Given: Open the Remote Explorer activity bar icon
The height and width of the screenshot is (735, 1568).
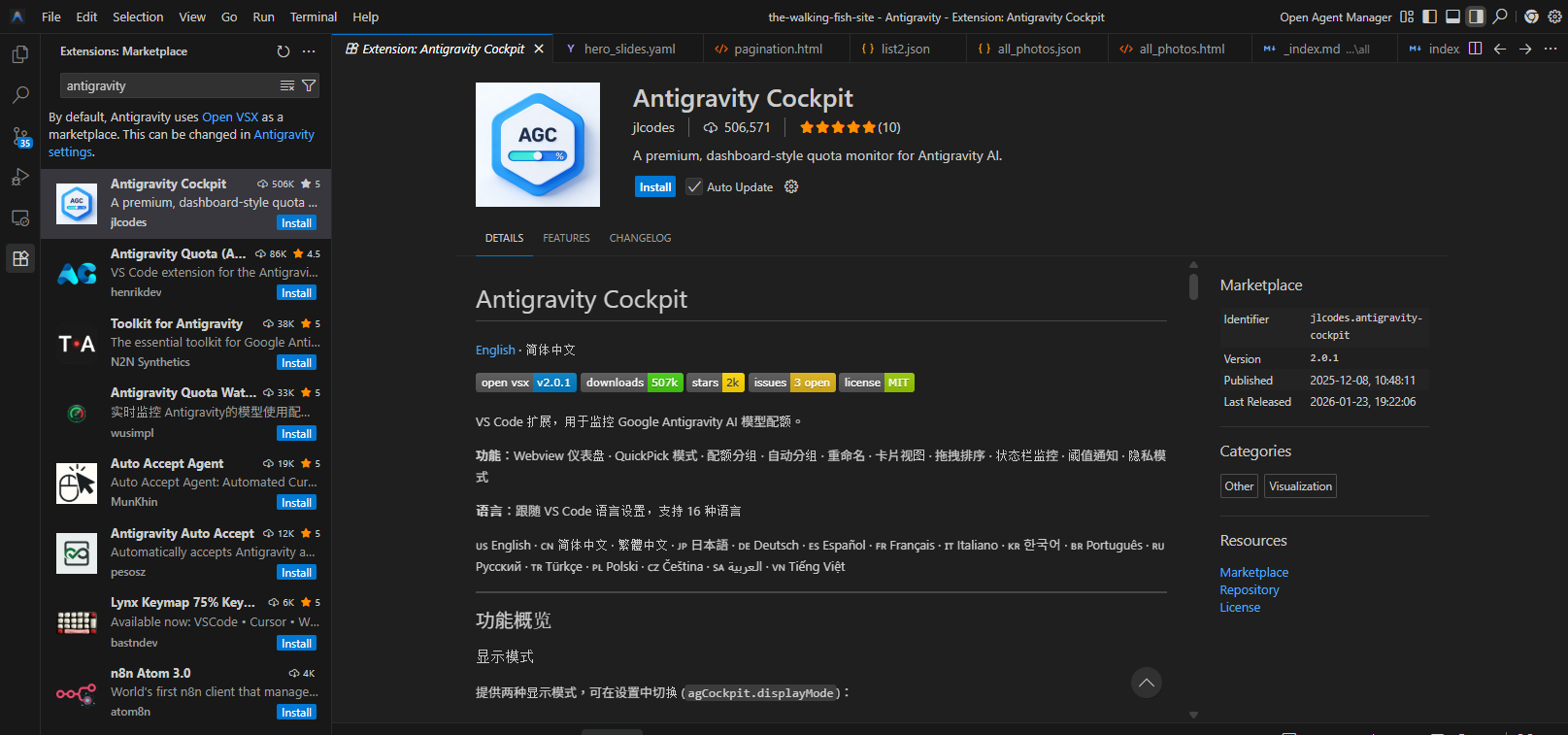Looking at the screenshot, I should (19, 218).
